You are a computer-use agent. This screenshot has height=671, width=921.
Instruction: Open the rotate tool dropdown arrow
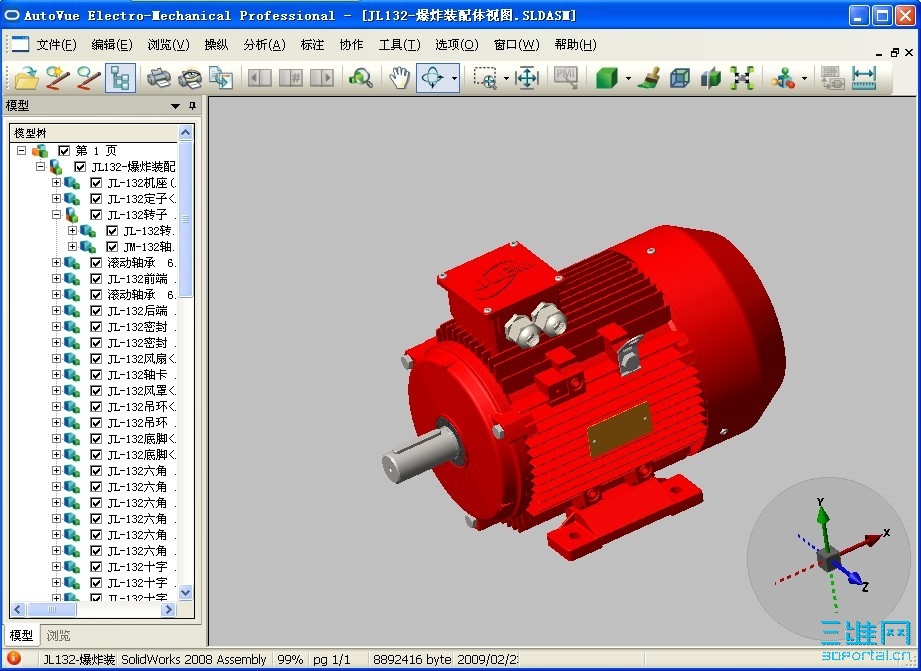tap(454, 78)
